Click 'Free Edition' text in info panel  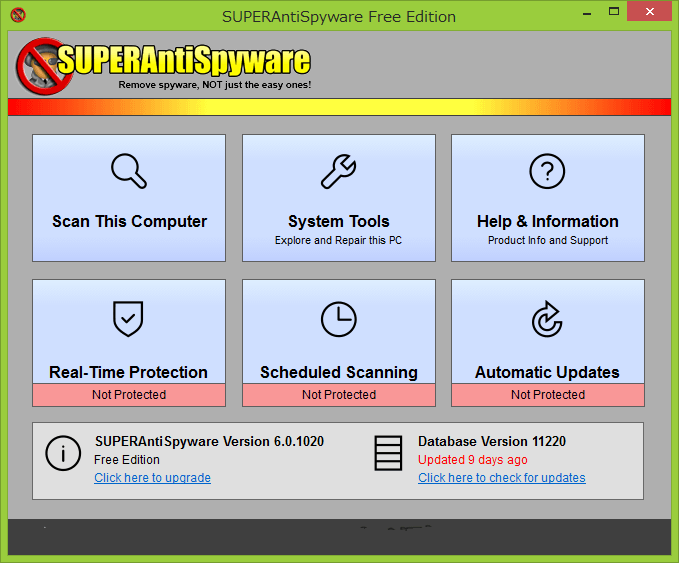pyautogui.click(x=127, y=459)
